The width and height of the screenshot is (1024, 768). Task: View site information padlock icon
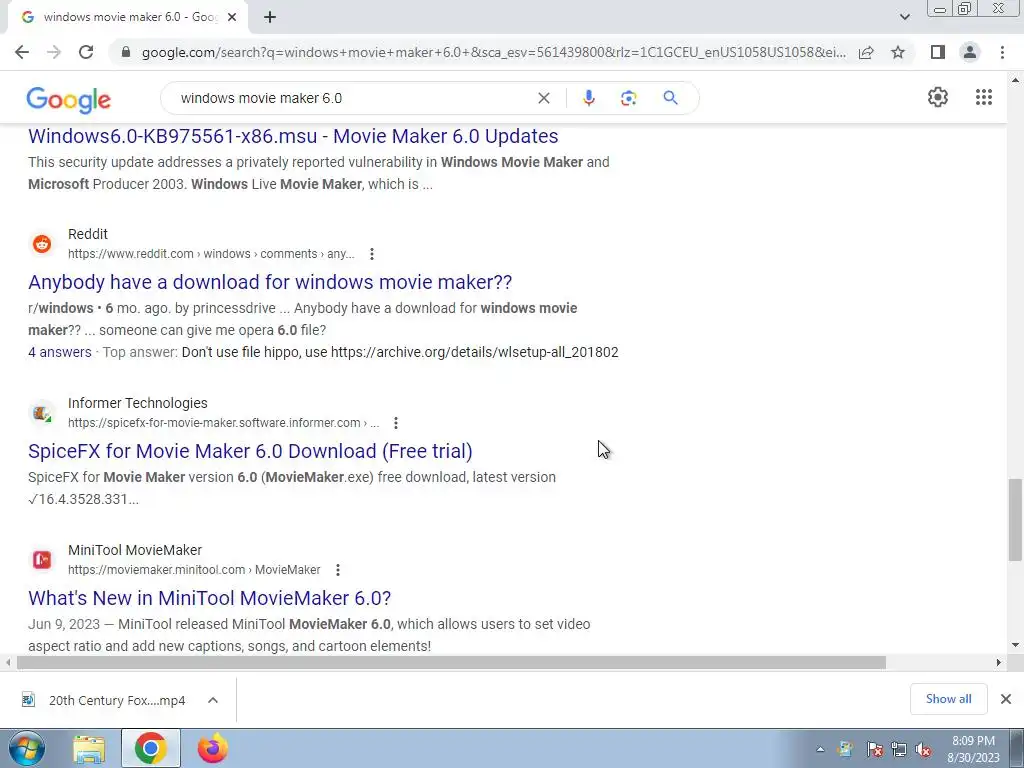coord(126,52)
